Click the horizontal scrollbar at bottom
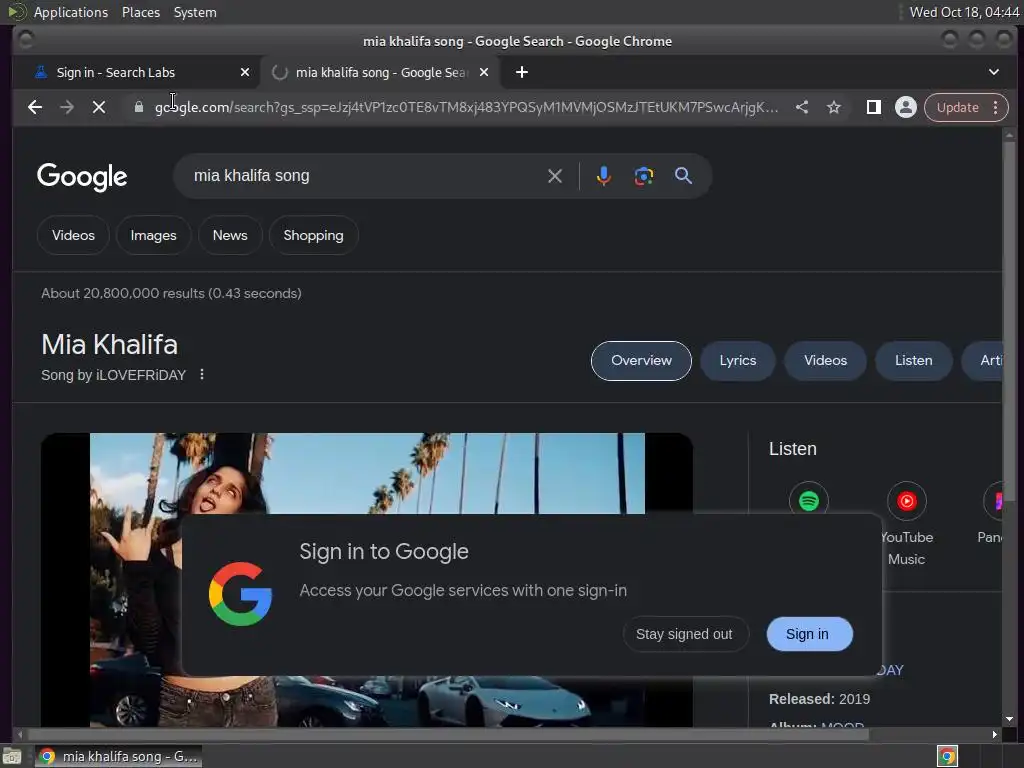This screenshot has width=1024, height=768. point(447,734)
